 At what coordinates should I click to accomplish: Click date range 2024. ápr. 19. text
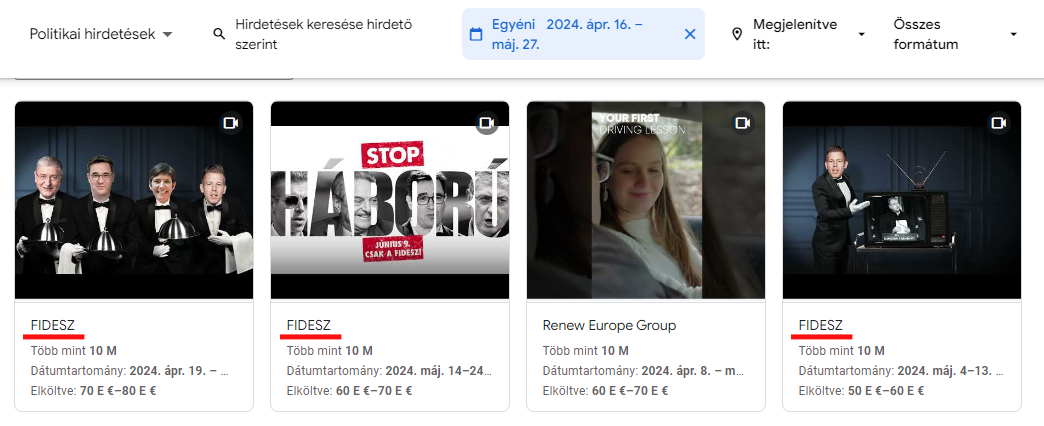coord(179,371)
